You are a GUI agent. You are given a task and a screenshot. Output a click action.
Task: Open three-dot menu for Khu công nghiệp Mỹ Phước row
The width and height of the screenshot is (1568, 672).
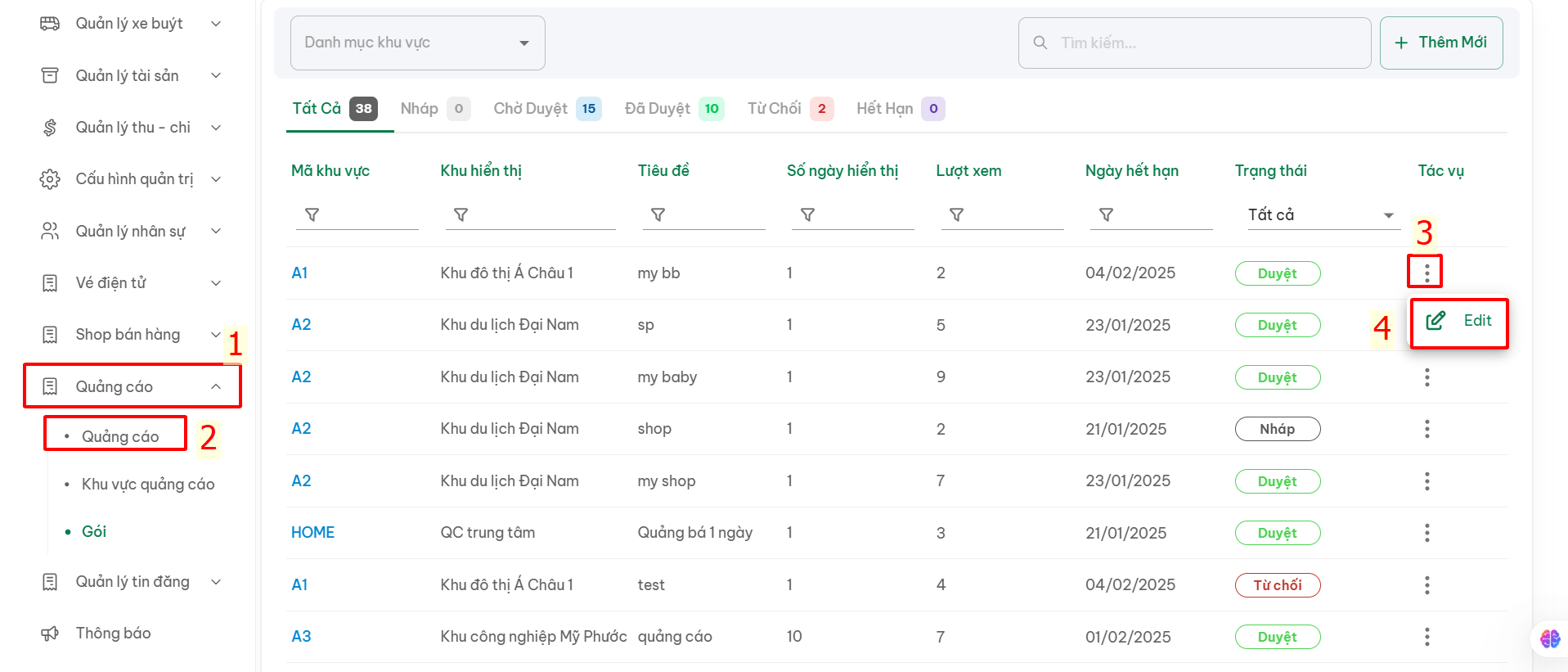coord(1426,637)
